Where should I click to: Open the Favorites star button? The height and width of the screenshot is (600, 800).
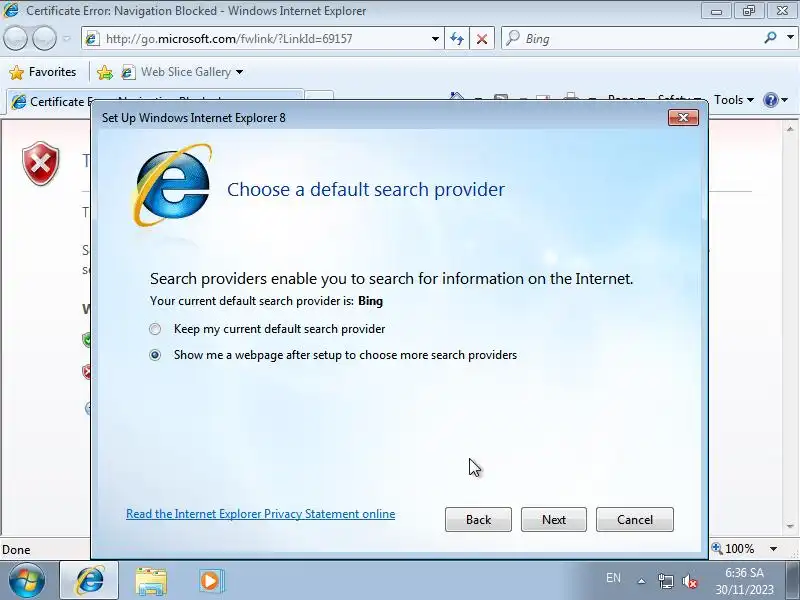43,72
